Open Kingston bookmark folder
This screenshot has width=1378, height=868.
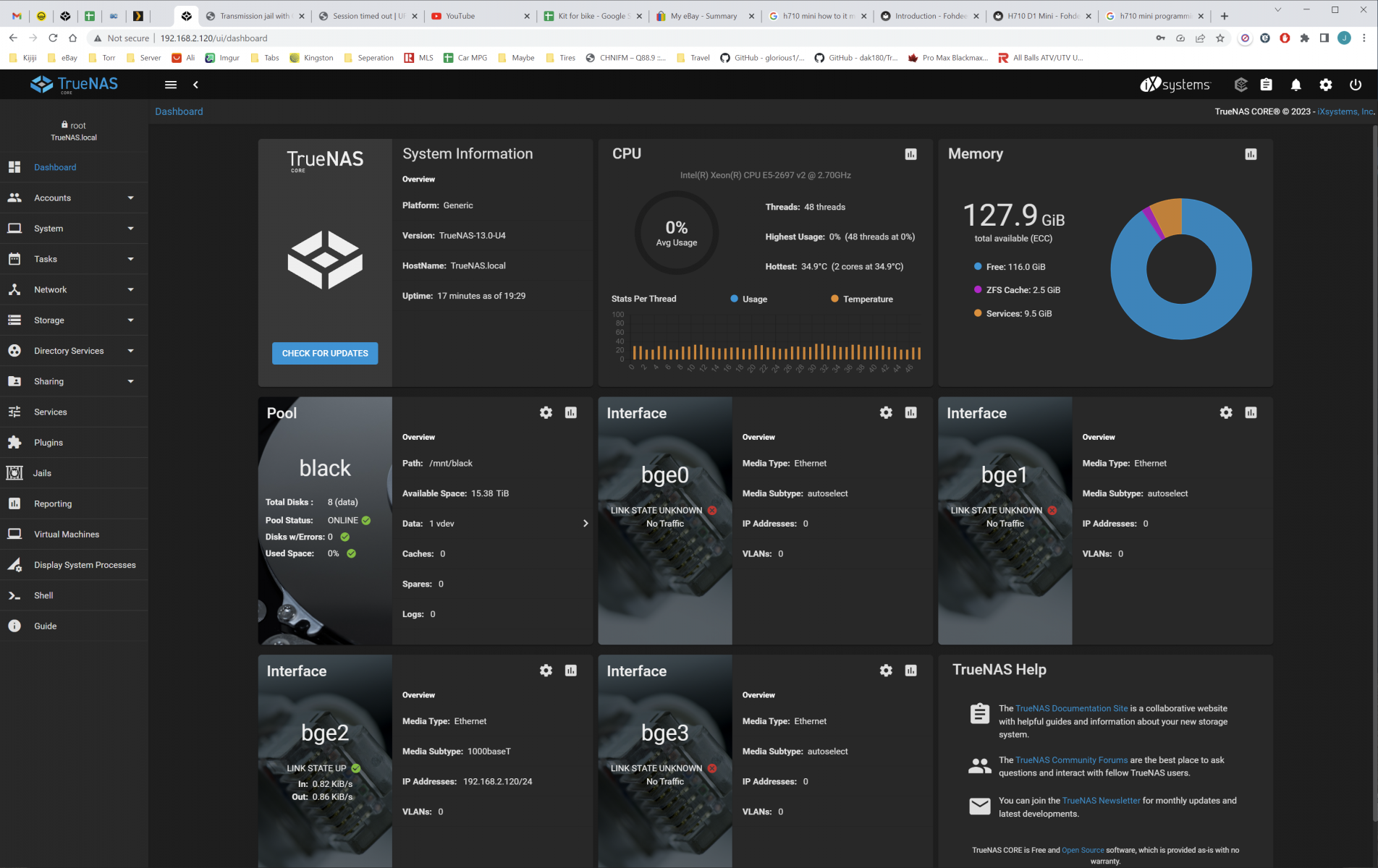tap(312, 58)
